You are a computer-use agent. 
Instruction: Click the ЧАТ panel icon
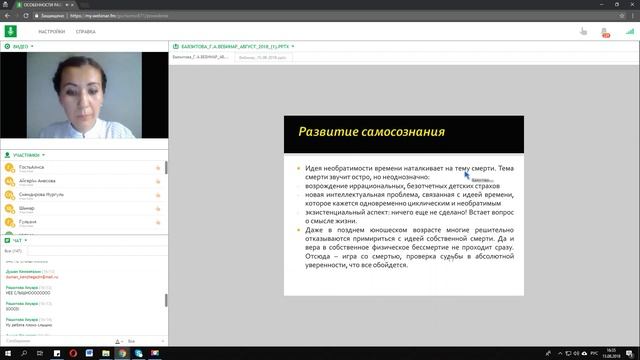[x=7, y=240]
